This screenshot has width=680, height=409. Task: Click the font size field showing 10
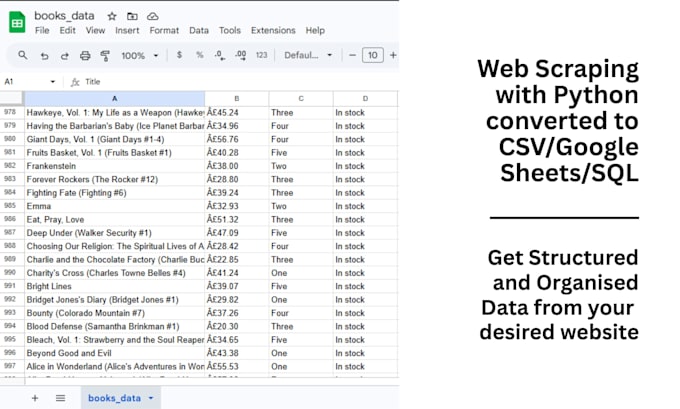pos(373,56)
